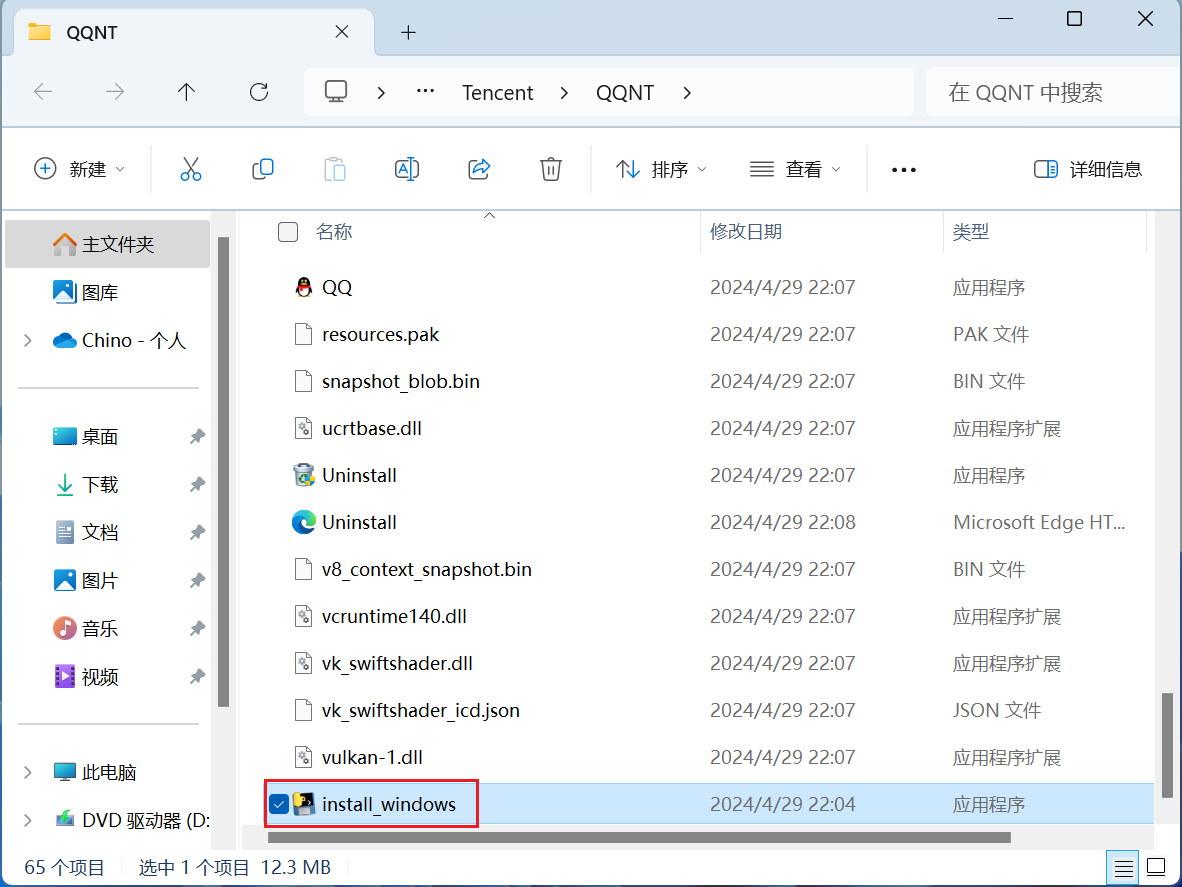The image size is (1182, 887).
Task: Click the QQNT breadcrumb
Action: (625, 93)
